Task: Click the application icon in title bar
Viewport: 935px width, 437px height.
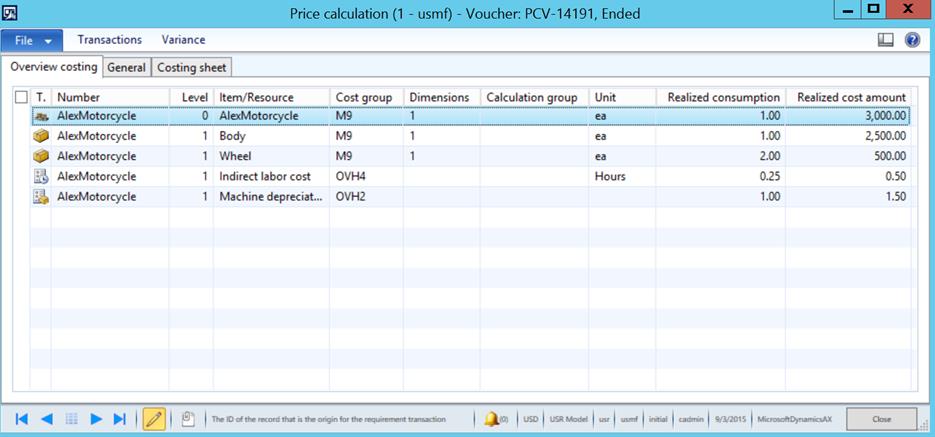Action: [10, 11]
